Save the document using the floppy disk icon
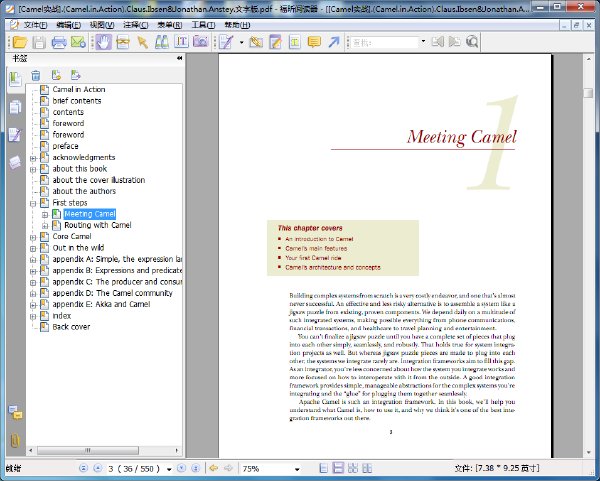 tap(39, 42)
